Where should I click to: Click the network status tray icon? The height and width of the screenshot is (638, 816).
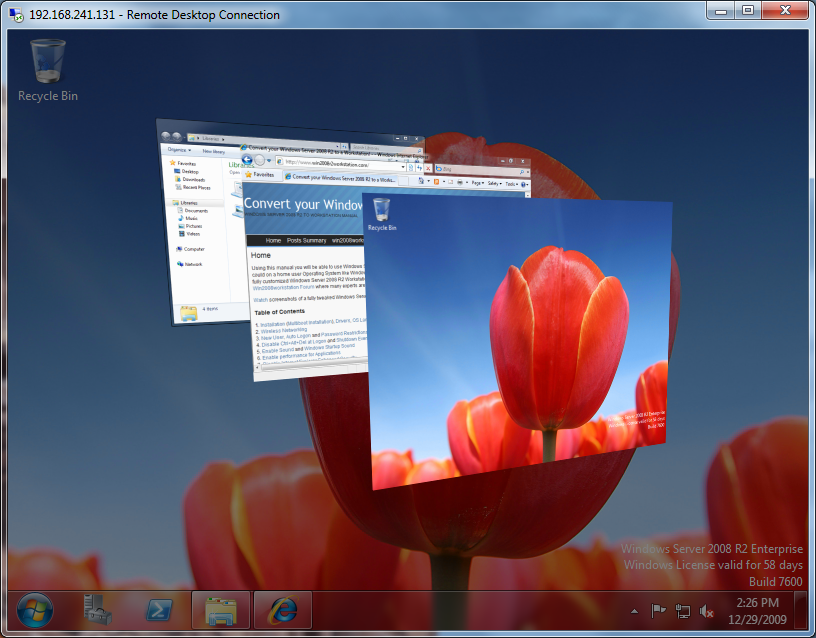click(682, 611)
